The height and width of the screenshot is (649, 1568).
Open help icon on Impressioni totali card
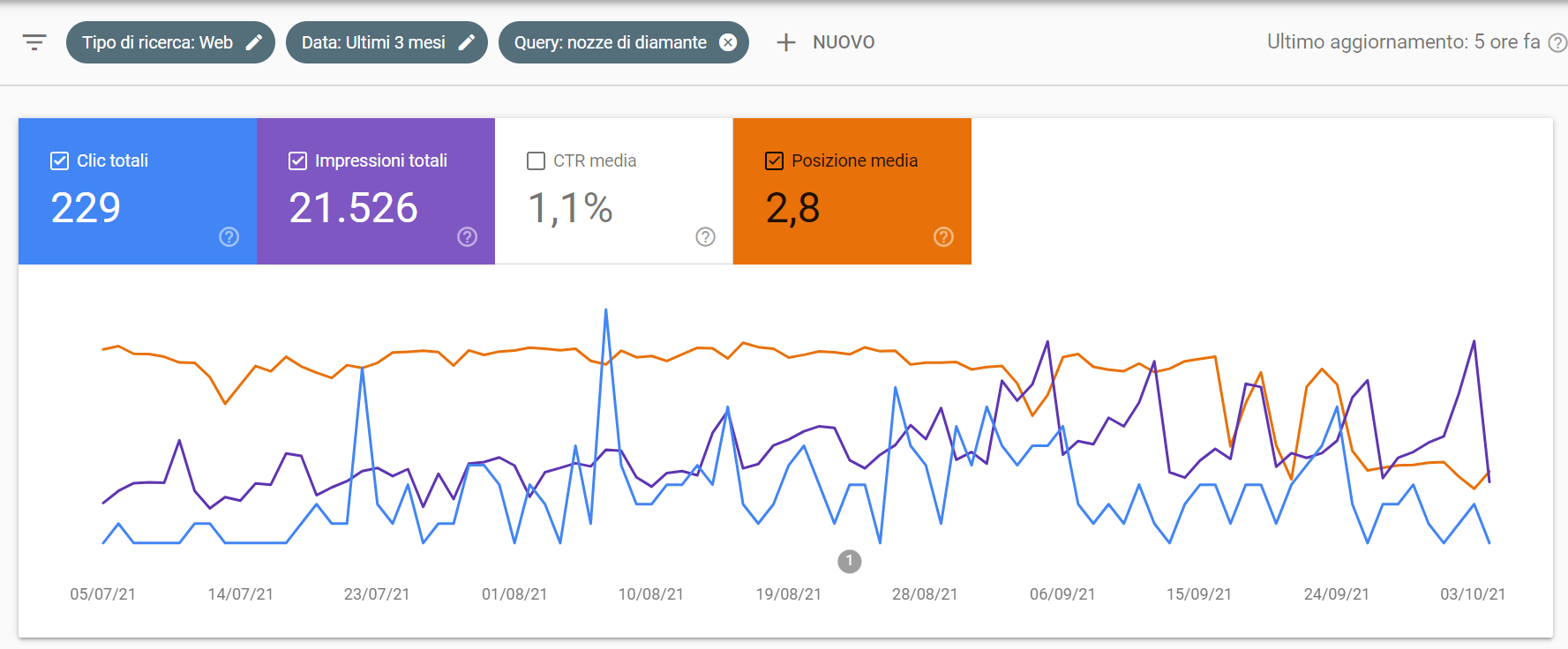tap(468, 236)
